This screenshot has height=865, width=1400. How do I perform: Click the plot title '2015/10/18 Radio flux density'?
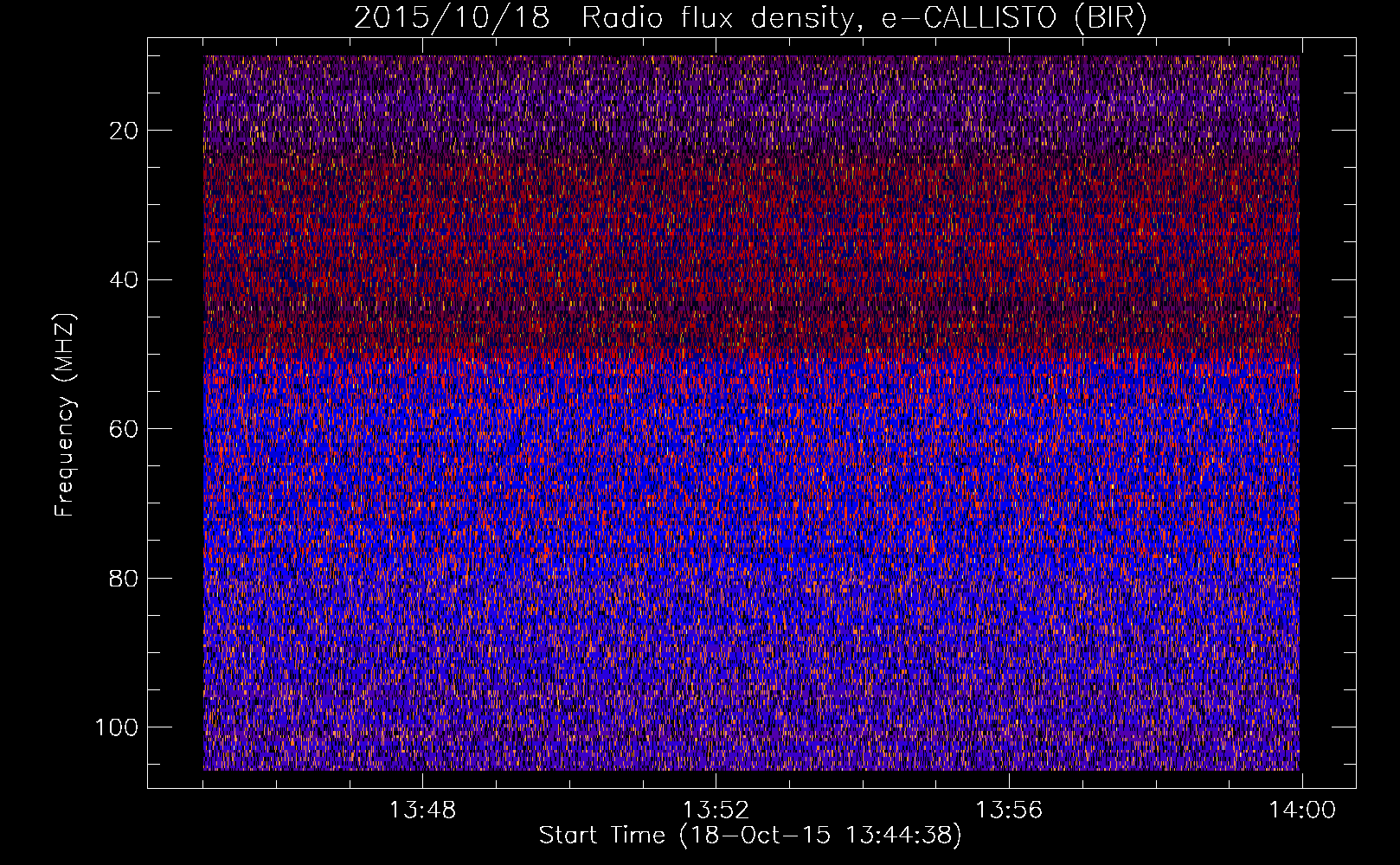pyautogui.click(x=750, y=17)
